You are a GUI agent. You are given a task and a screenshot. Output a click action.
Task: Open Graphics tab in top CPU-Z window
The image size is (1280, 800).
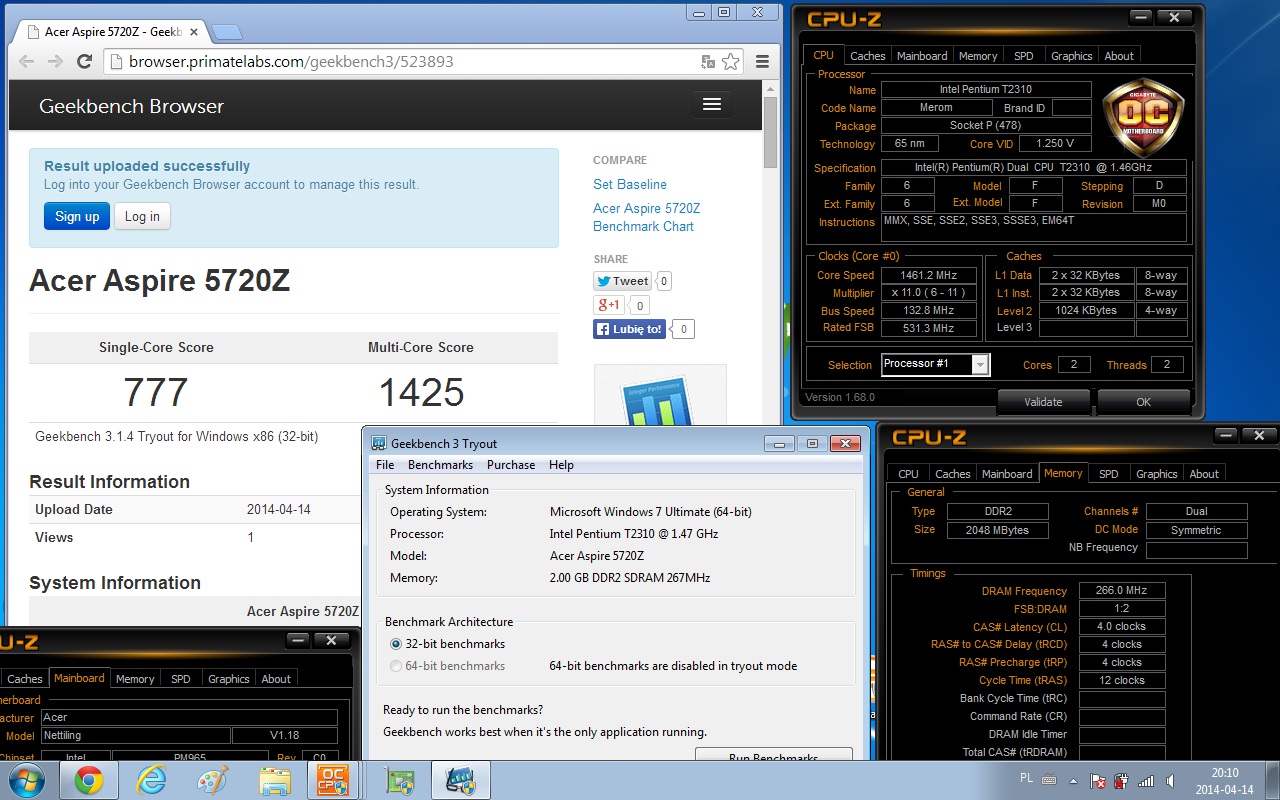coord(1071,56)
